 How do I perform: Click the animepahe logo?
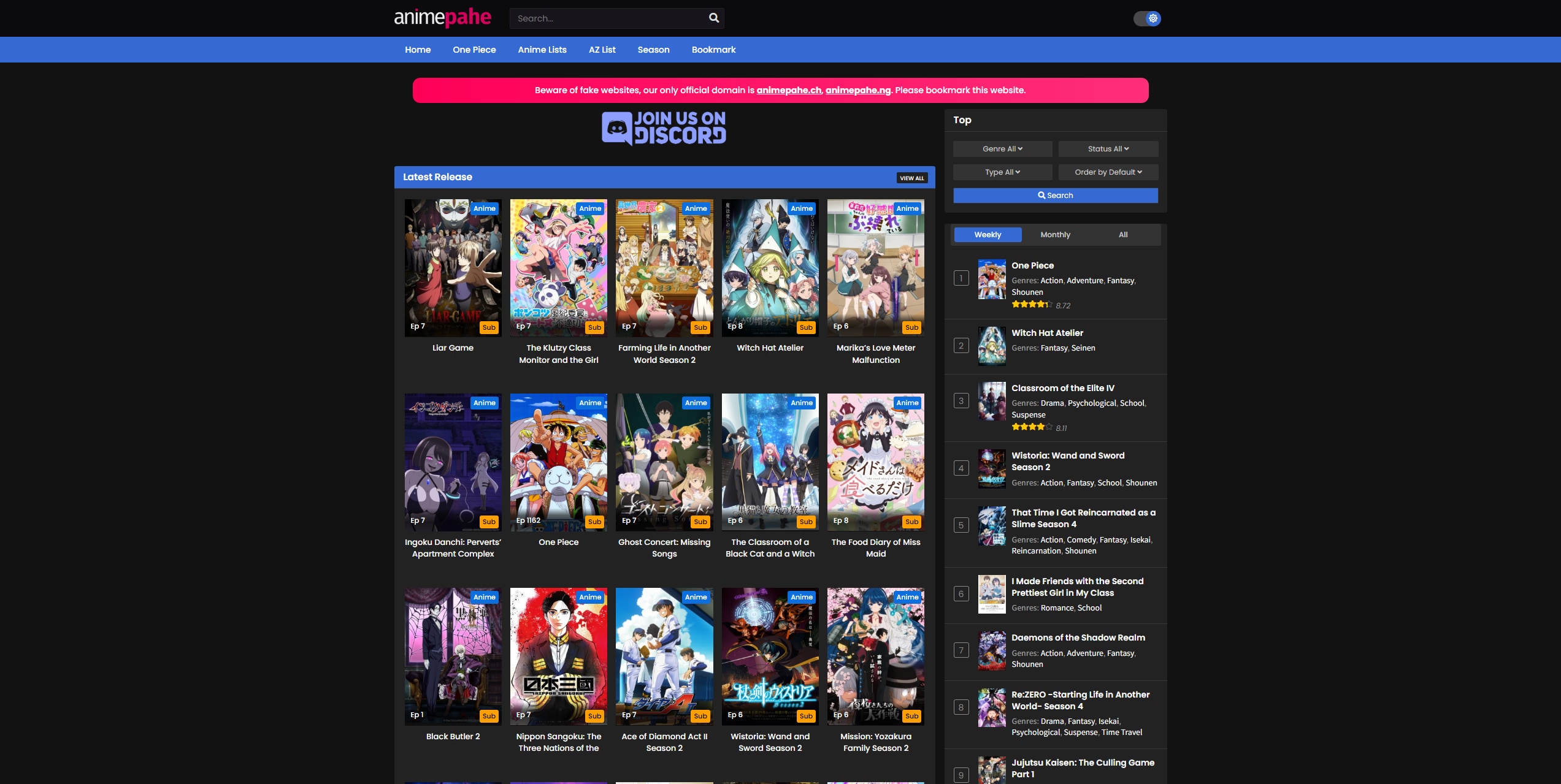tap(442, 18)
